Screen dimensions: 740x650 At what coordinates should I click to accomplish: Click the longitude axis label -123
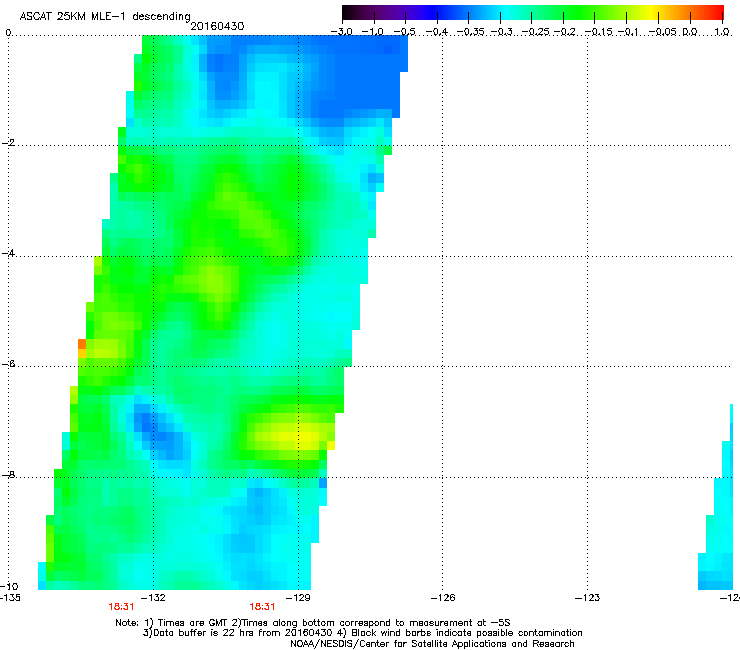pyautogui.click(x=588, y=598)
